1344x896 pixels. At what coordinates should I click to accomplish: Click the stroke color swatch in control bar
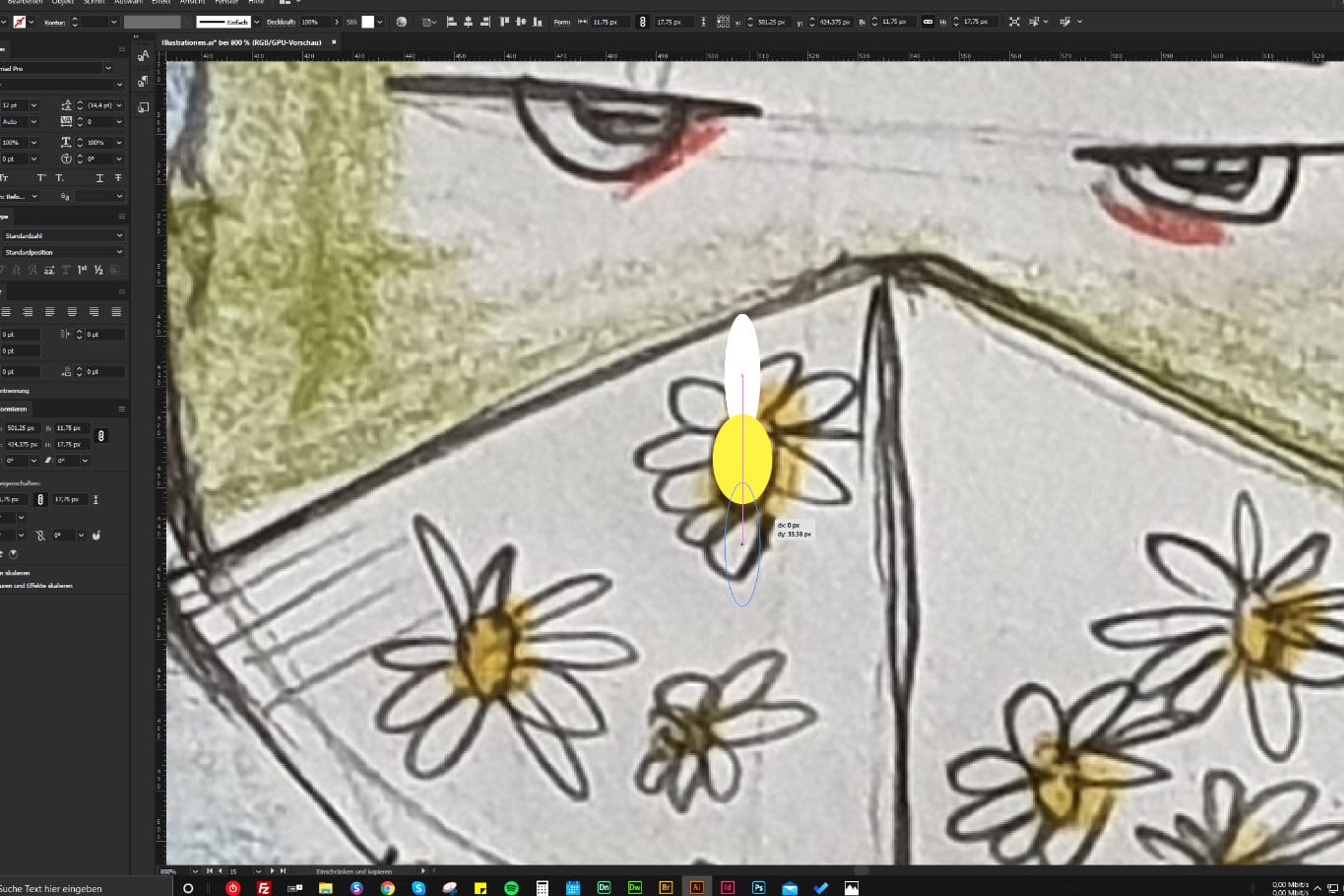[19, 22]
